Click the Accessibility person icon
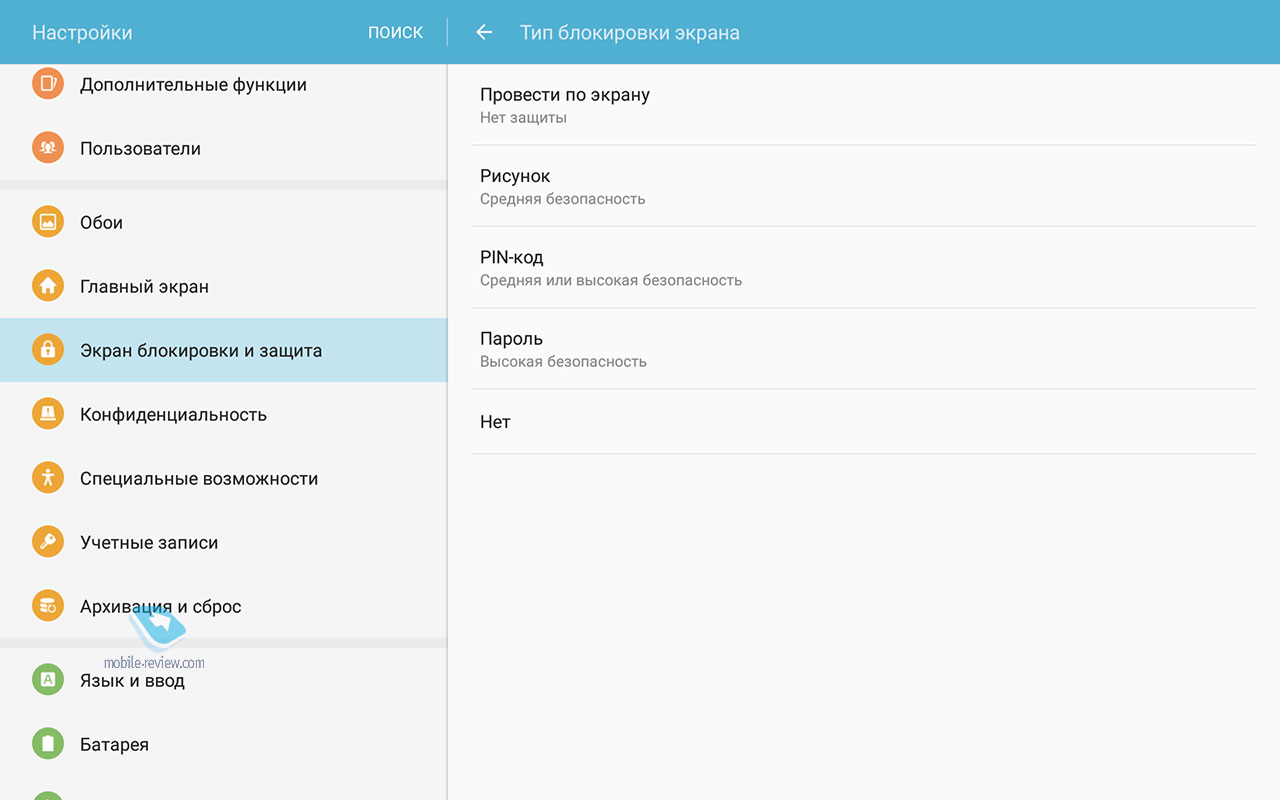Image resolution: width=1280 pixels, height=800 pixels. (x=47, y=478)
